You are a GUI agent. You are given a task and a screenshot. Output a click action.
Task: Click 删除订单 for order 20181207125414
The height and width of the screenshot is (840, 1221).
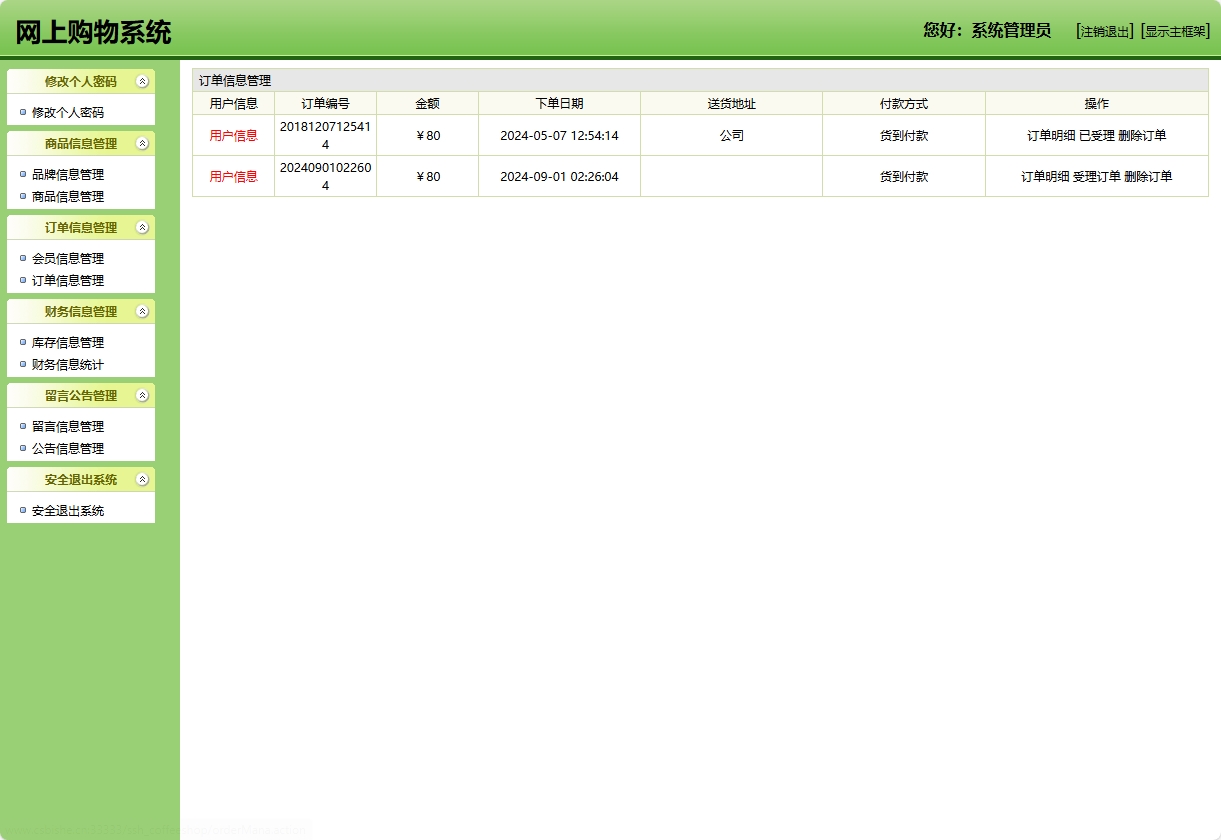click(x=1142, y=136)
